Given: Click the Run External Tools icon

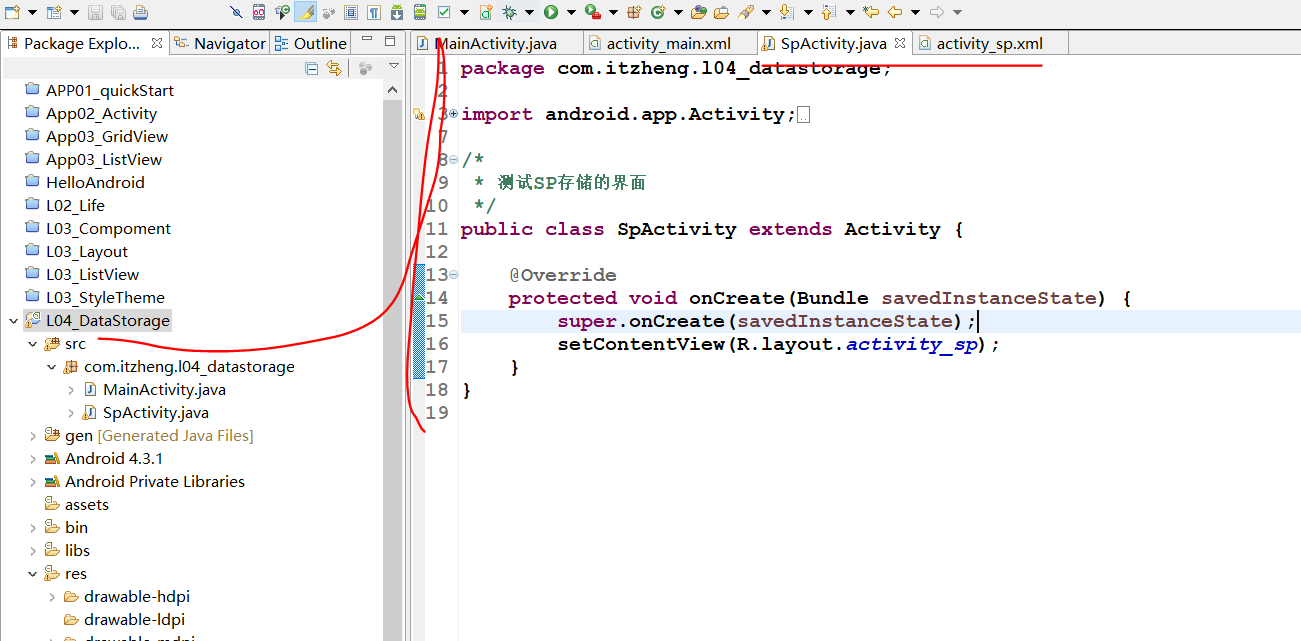Looking at the screenshot, I should (x=592, y=12).
